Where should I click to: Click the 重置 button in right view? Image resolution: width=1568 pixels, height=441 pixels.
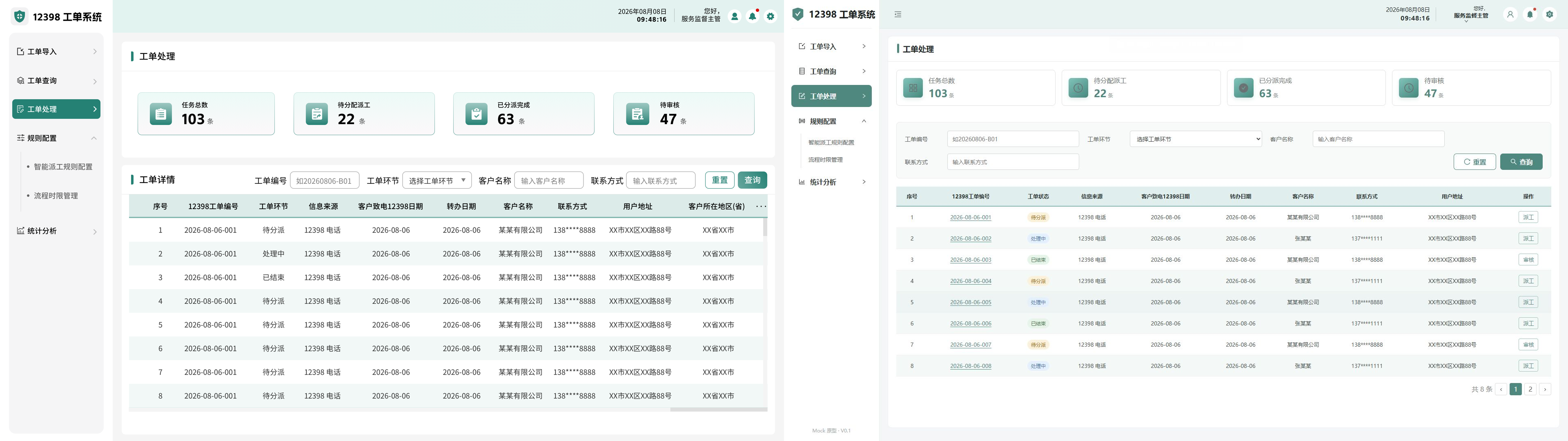coord(1474,161)
